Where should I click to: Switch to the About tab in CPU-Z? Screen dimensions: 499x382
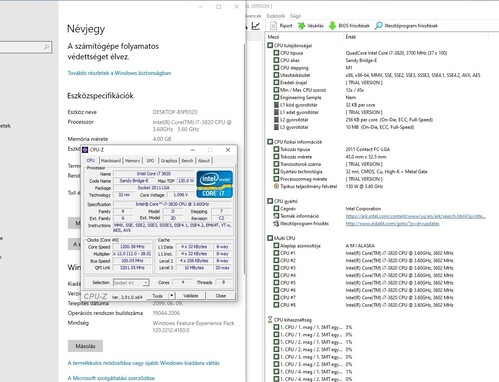tap(204, 161)
